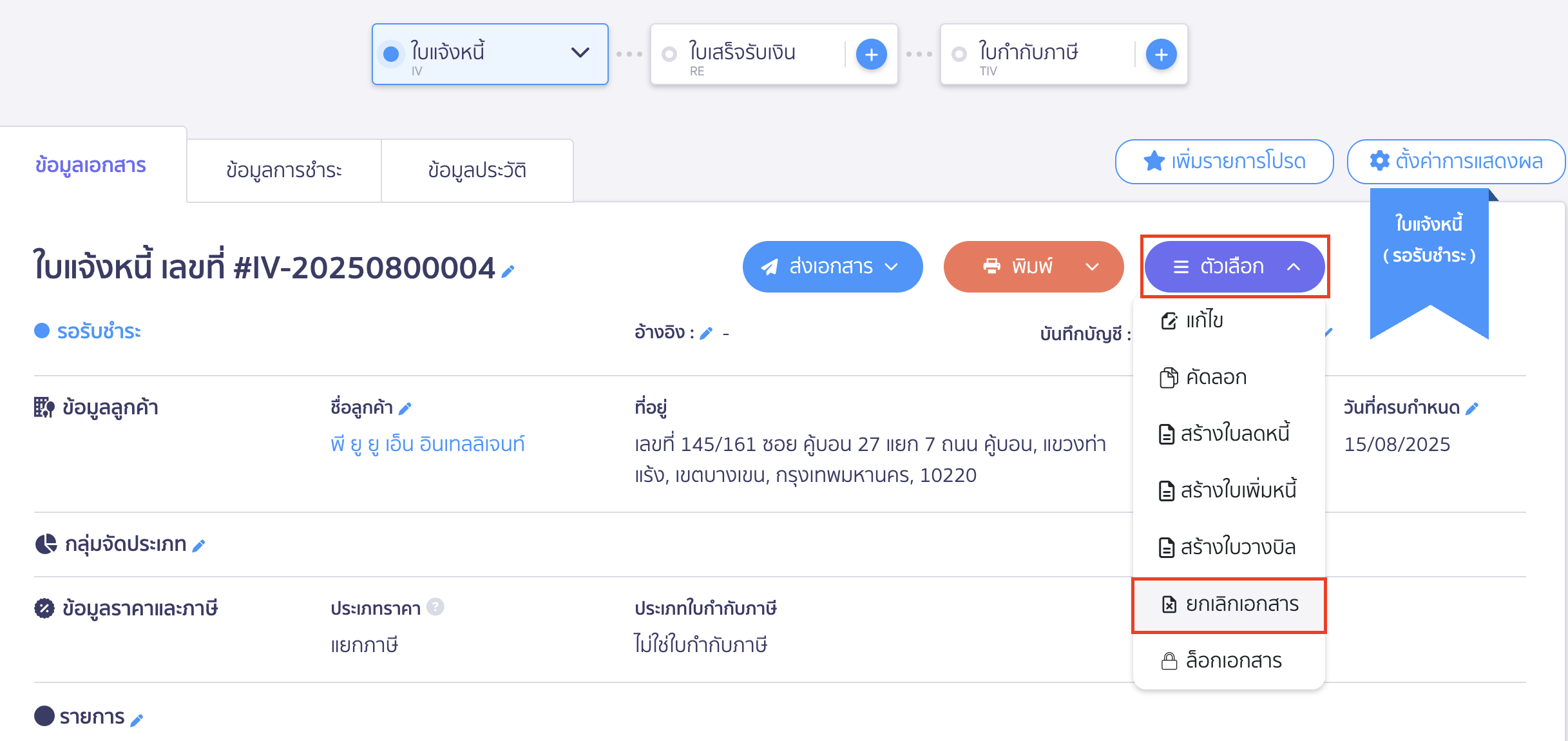Viewport: 1568px width, 741px height.
Task: Choose ล็อกเอกสาร from options menu
Action: pos(1229,661)
